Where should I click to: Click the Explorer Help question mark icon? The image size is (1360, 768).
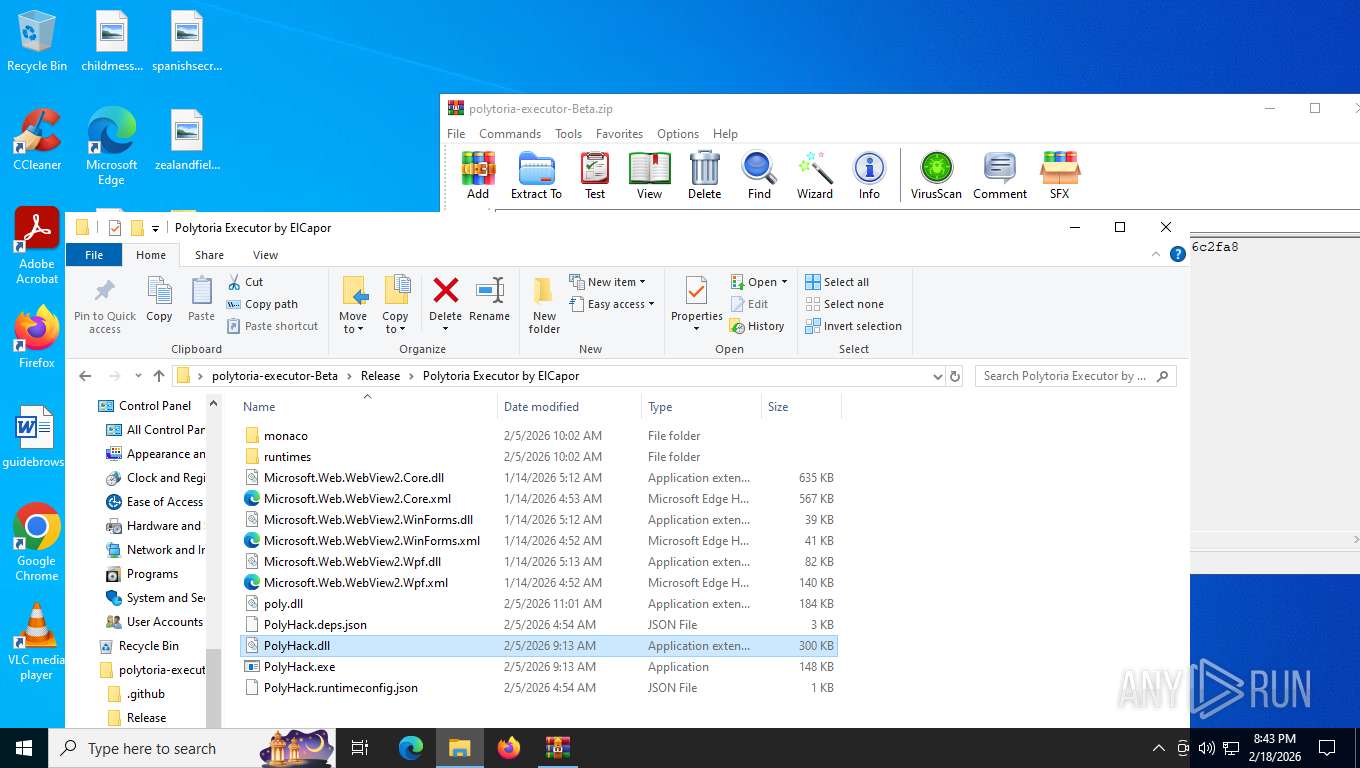1178,254
